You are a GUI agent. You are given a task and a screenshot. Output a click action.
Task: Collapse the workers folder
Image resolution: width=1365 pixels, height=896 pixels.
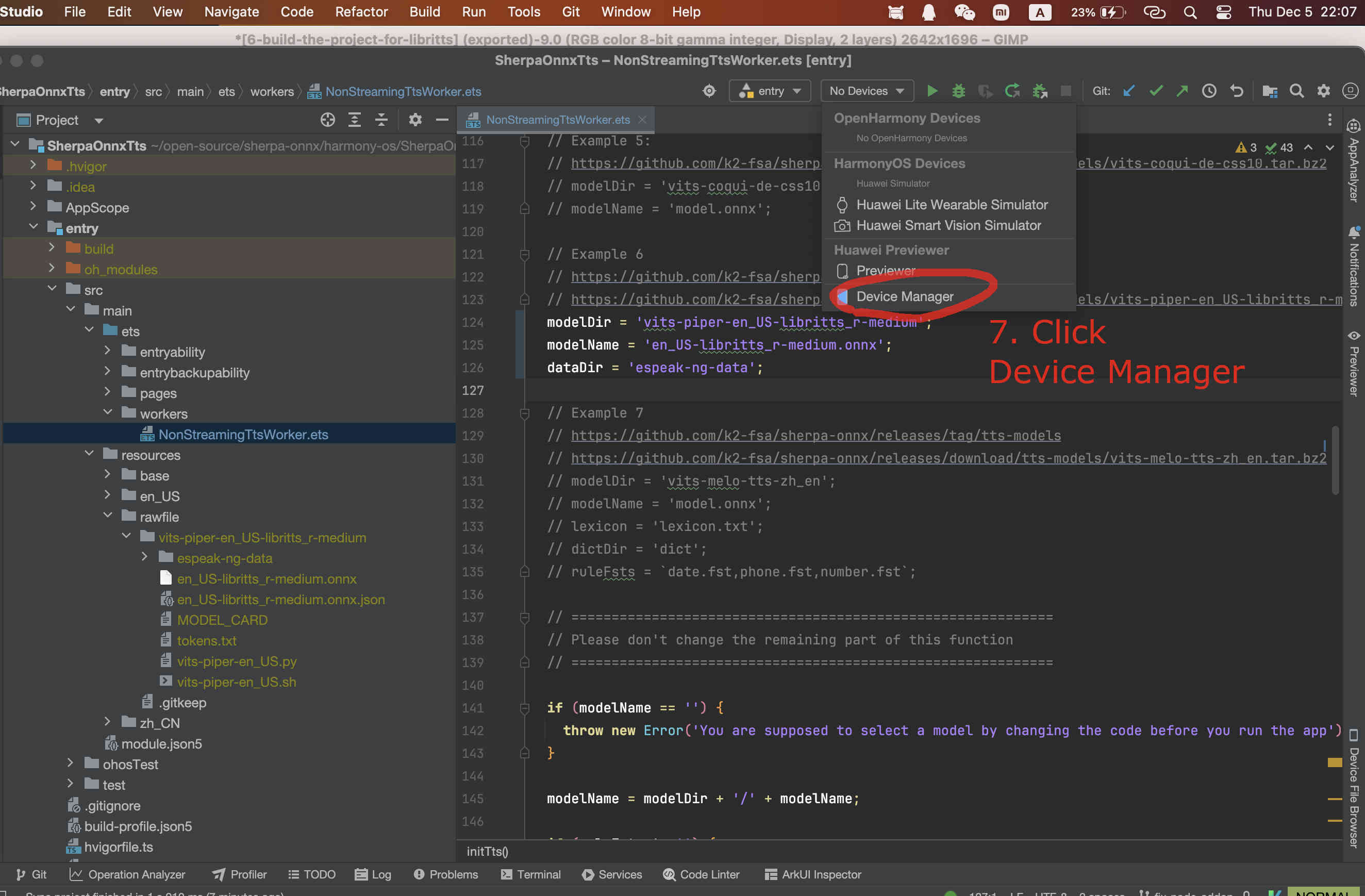coord(107,412)
